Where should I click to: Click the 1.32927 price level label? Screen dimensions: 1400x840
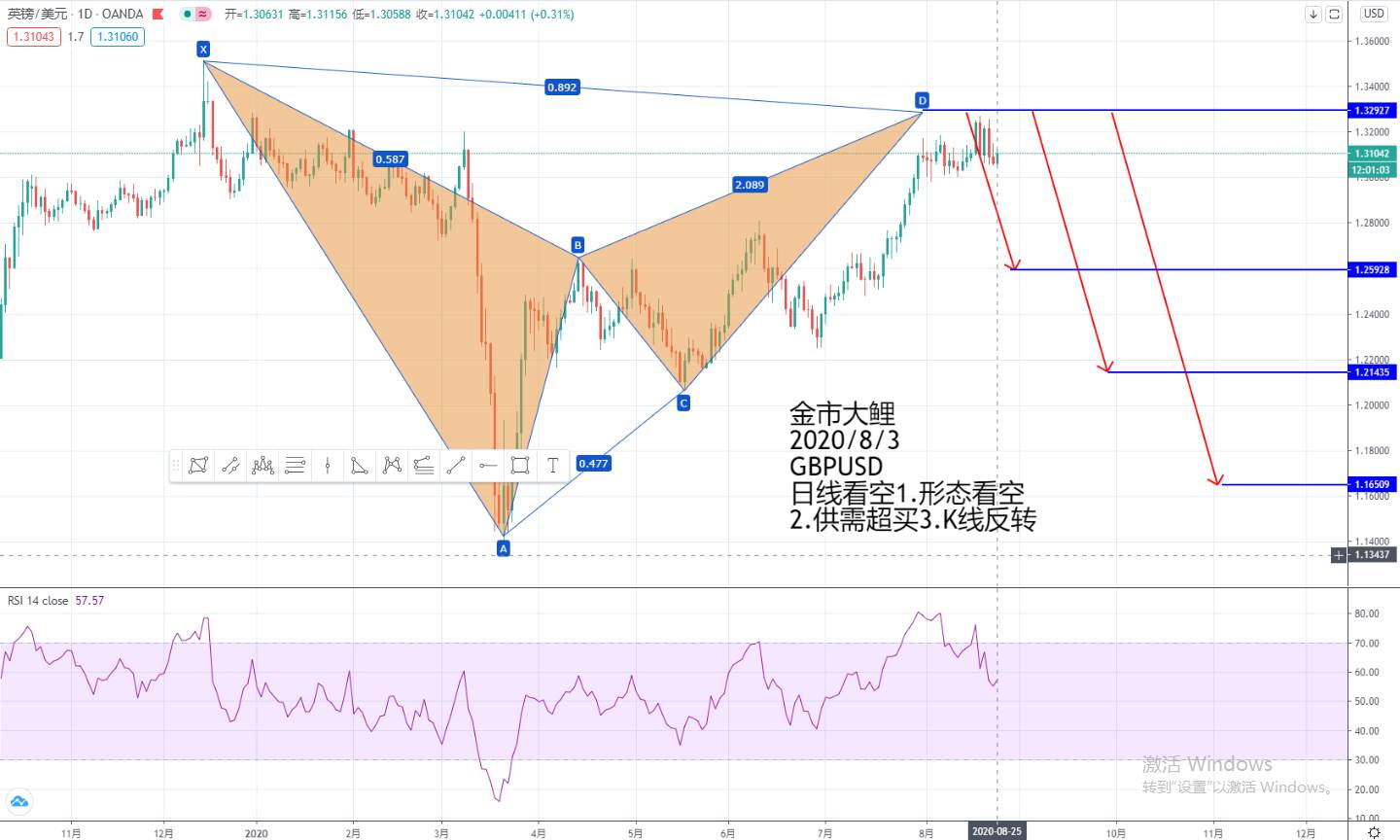1372,111
